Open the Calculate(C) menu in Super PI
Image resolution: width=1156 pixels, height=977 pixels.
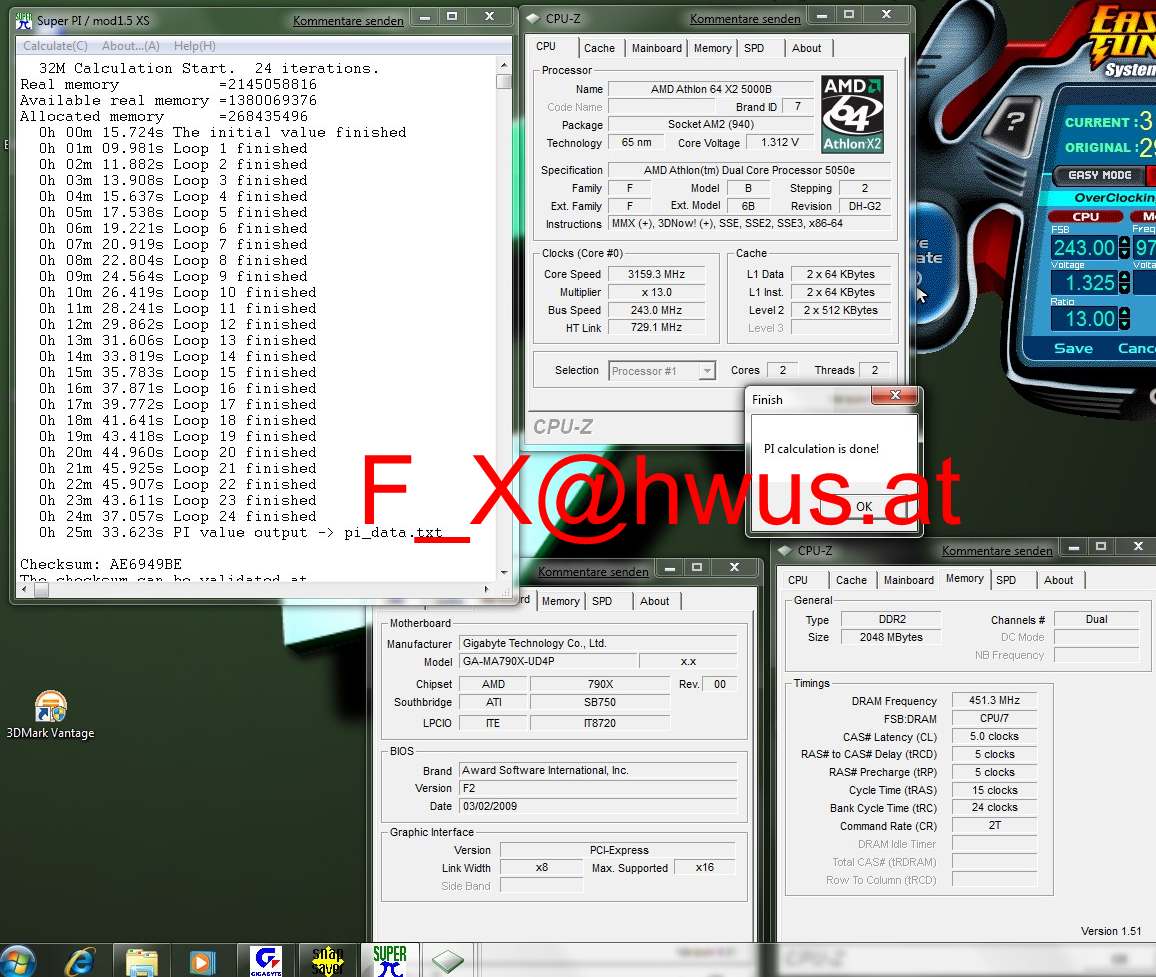pyautogui.click(x=55, y=46)
